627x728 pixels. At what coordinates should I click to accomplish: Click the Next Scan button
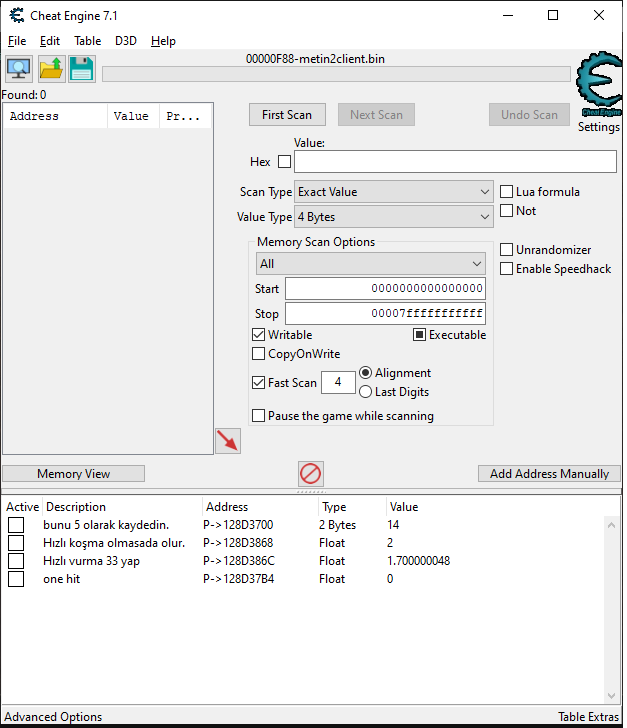(376, 115)
